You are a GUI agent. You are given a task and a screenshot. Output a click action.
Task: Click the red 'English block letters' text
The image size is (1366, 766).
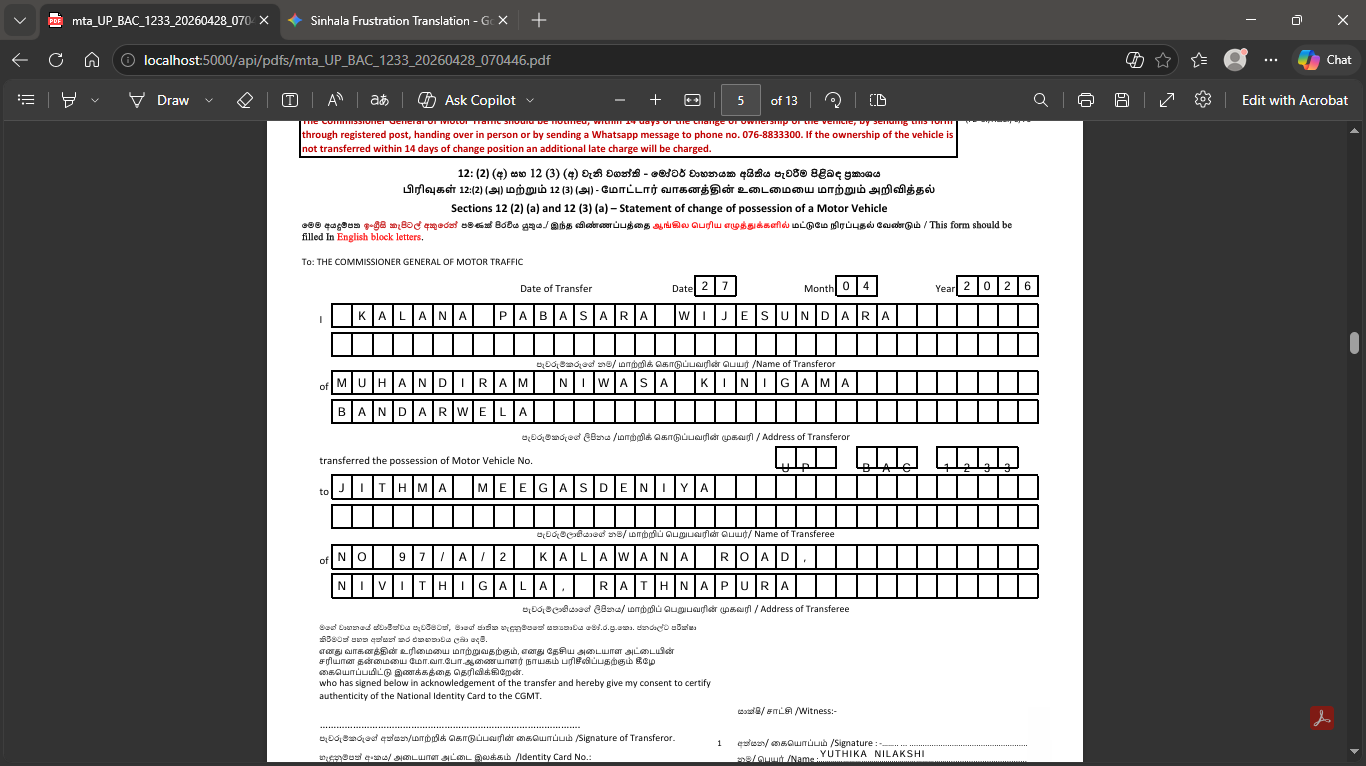pyautogui.click(x=379, y=237)
